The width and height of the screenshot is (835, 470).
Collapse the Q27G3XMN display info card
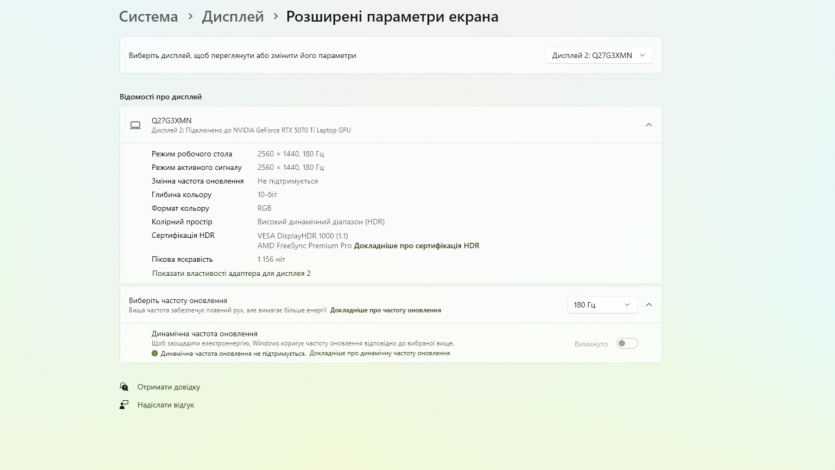(648, 125)
